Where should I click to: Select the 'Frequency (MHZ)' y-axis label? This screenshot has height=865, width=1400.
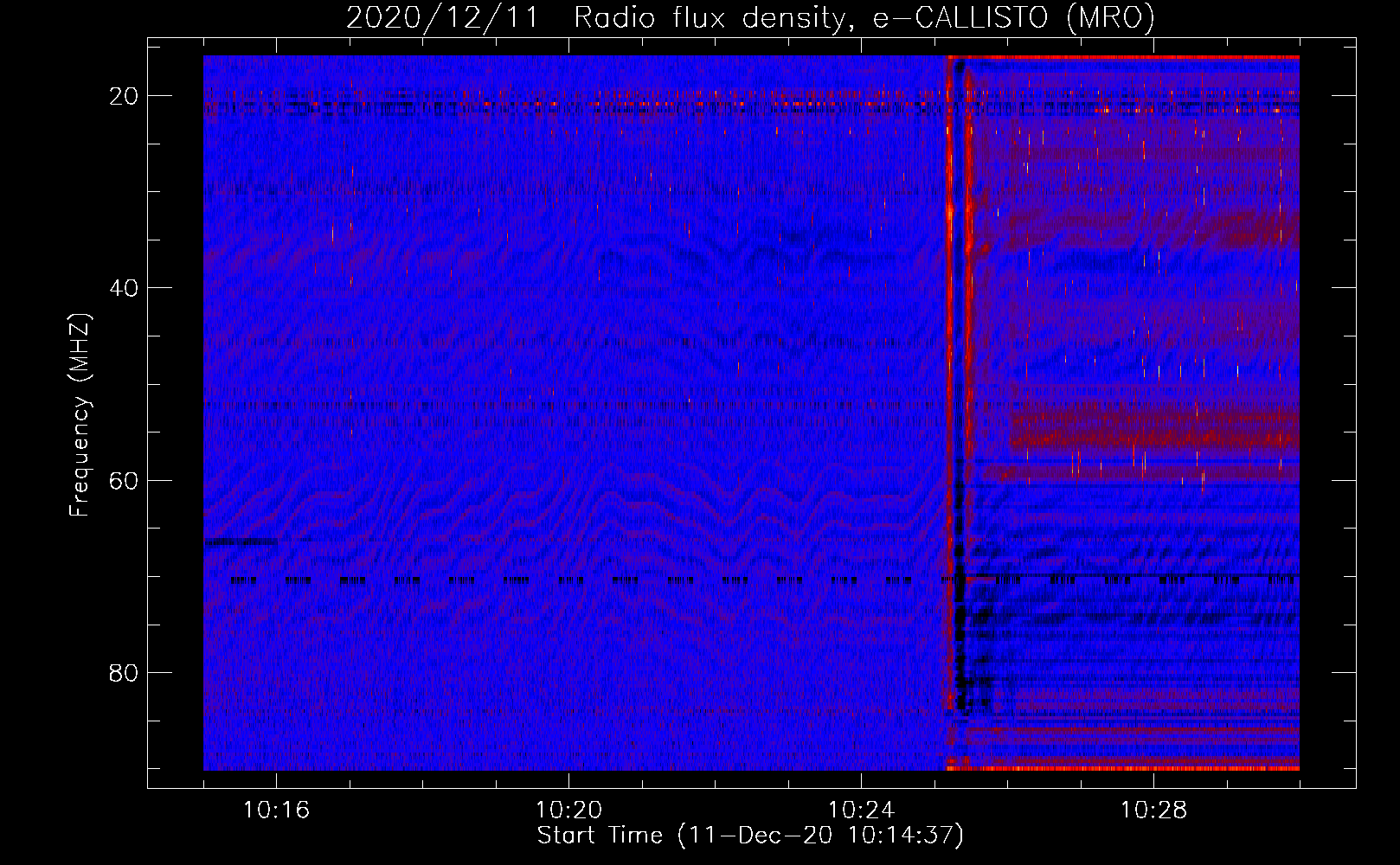(x=80, y=414)
